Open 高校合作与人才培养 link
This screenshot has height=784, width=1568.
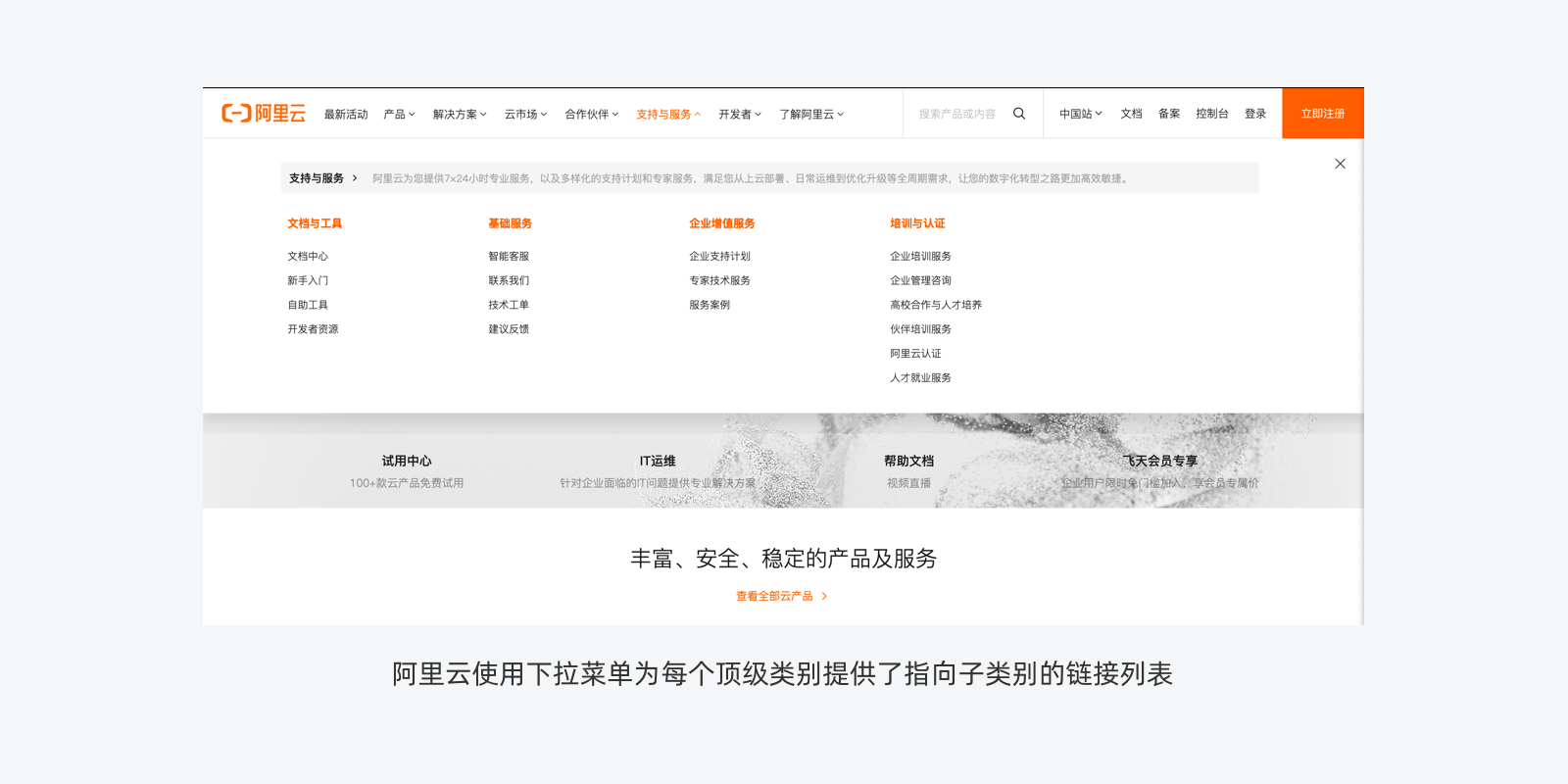click(936, 305)
